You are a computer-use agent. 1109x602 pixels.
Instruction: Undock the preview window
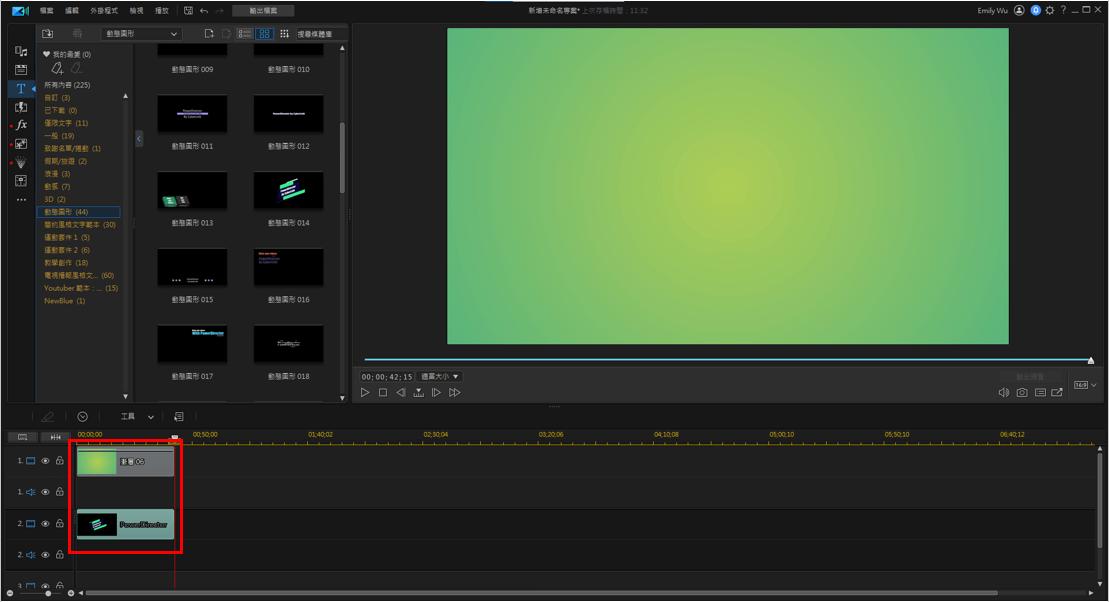tap(1057, 393)
